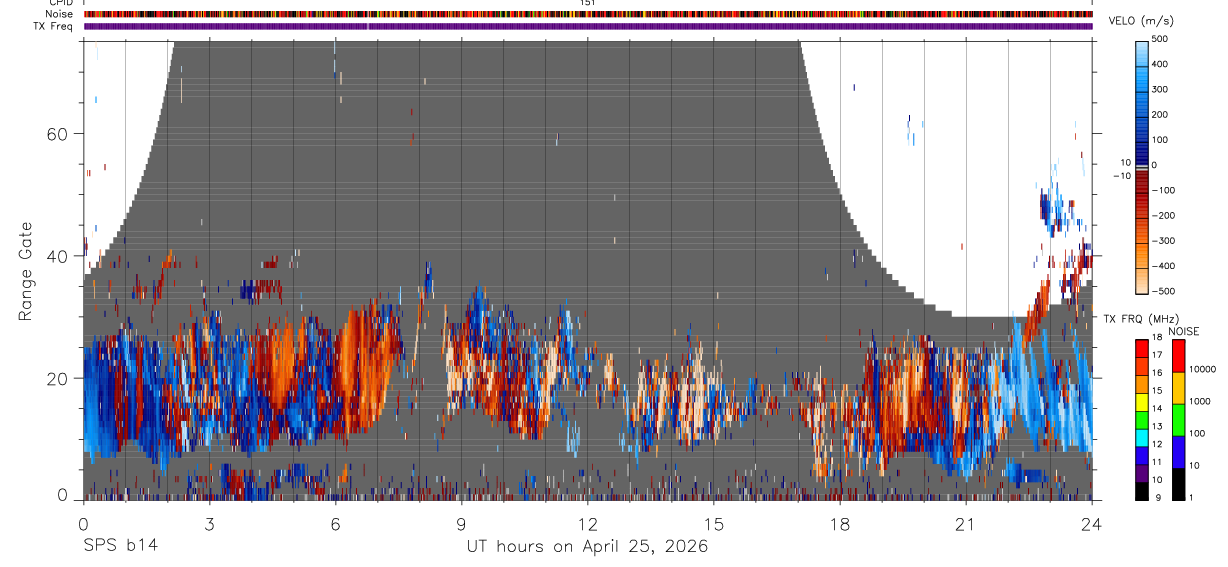Click the '12' UT hour tick label
The image size is (1228, 567).
[x=587, y=523]
